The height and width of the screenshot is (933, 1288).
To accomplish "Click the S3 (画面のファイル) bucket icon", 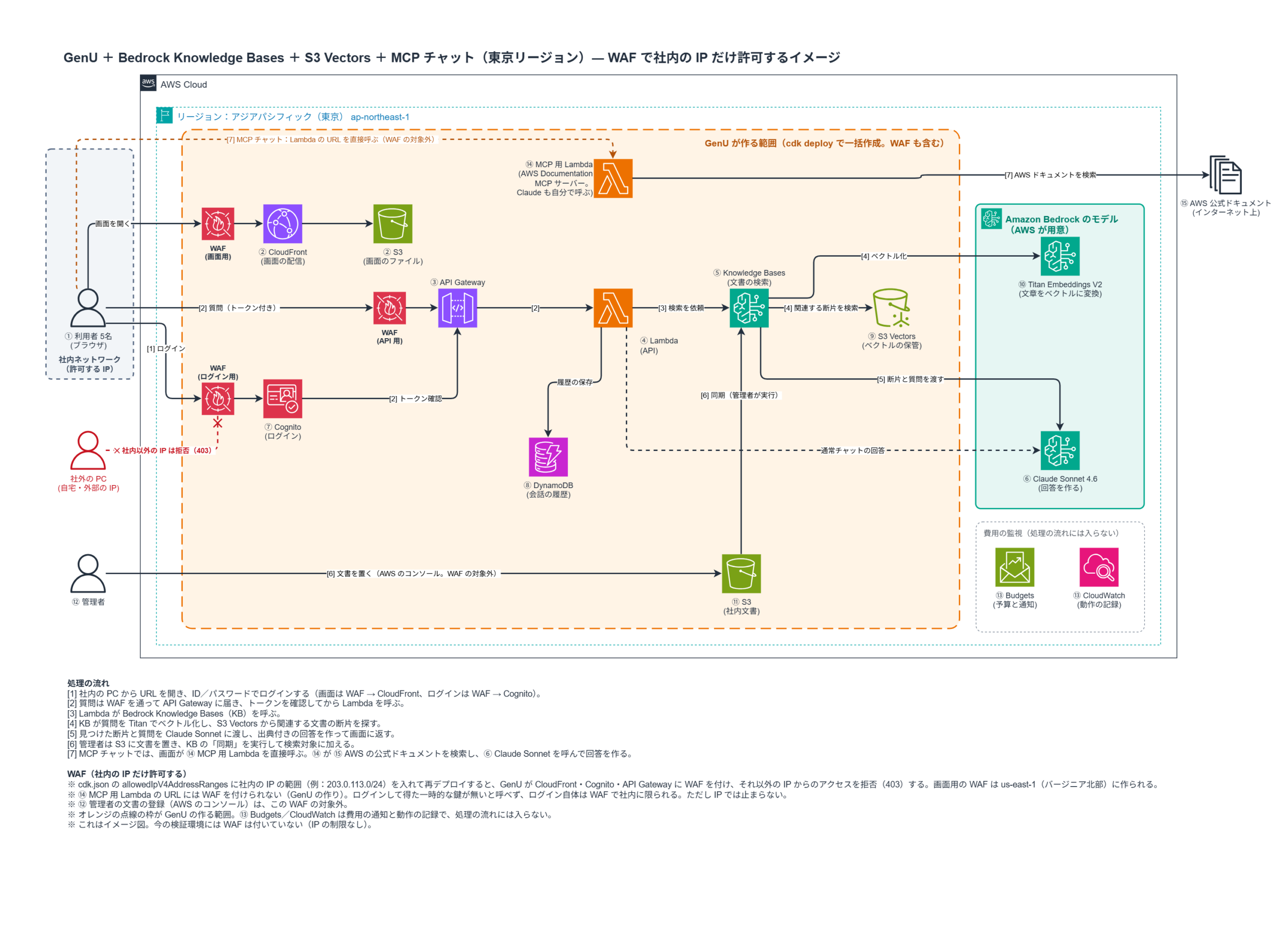I will (x=393, y=224).
